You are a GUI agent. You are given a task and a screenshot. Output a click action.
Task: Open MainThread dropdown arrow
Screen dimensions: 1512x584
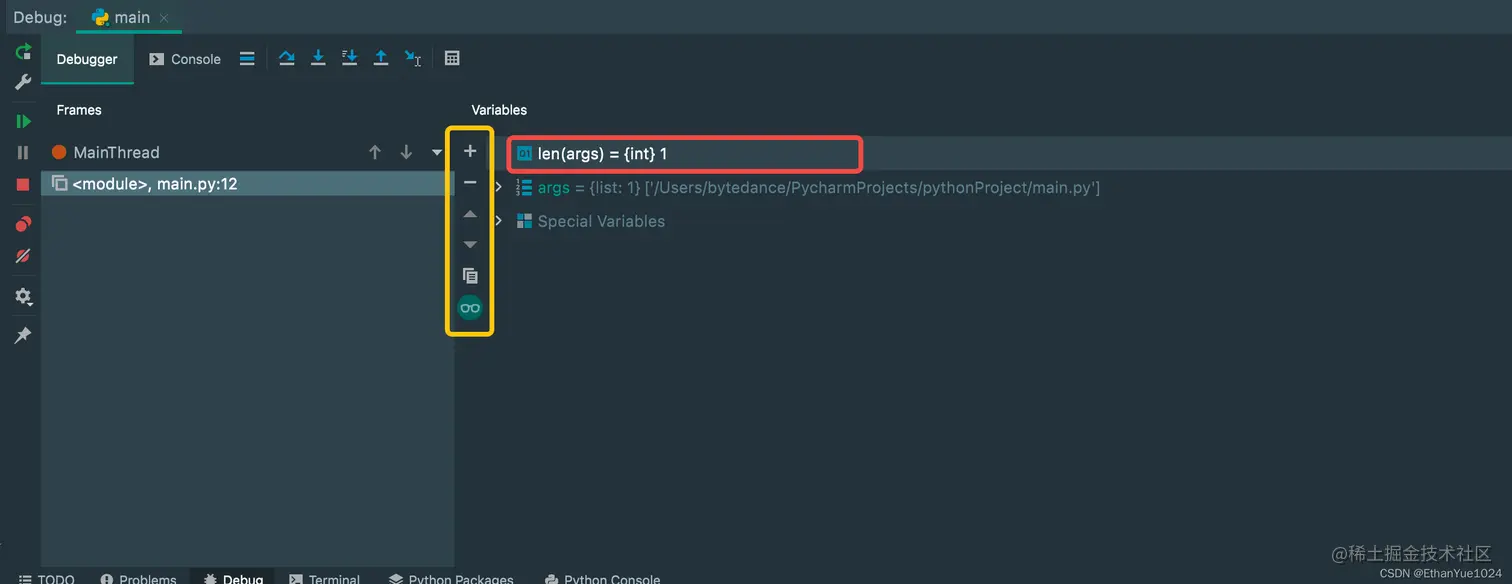(437, 153)
